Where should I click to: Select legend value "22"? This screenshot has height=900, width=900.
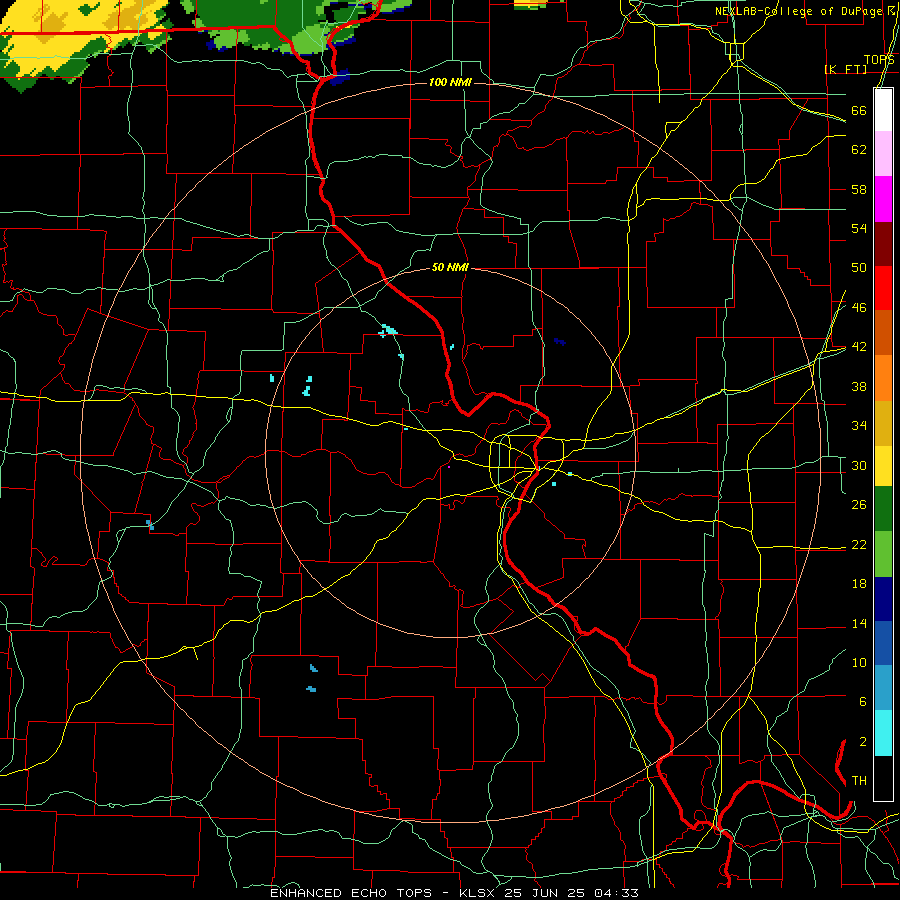[x=859, y=544]
